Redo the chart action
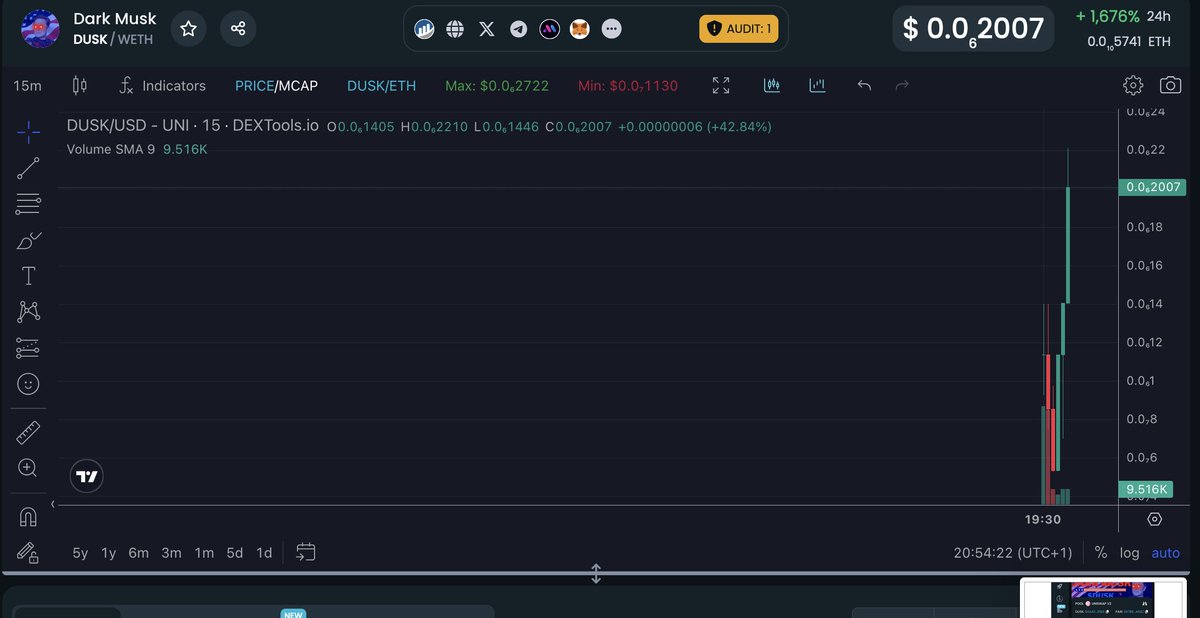Screen dimensions: 1200x618 click(x=902, y=86)
